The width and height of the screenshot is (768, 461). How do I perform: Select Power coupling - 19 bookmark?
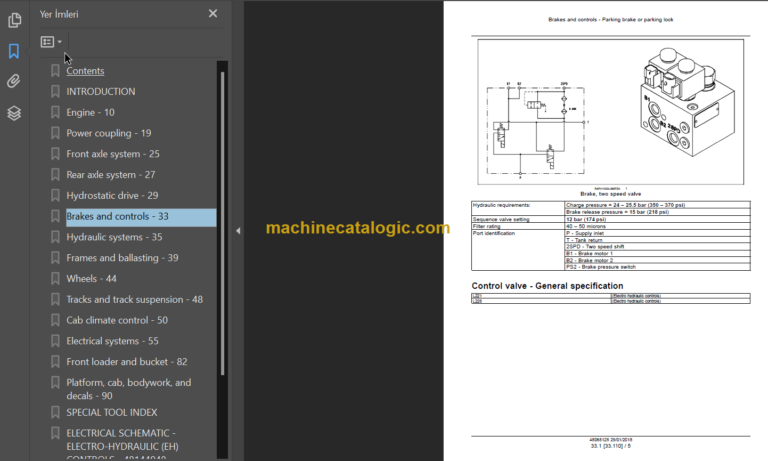[x=109, y=133]
